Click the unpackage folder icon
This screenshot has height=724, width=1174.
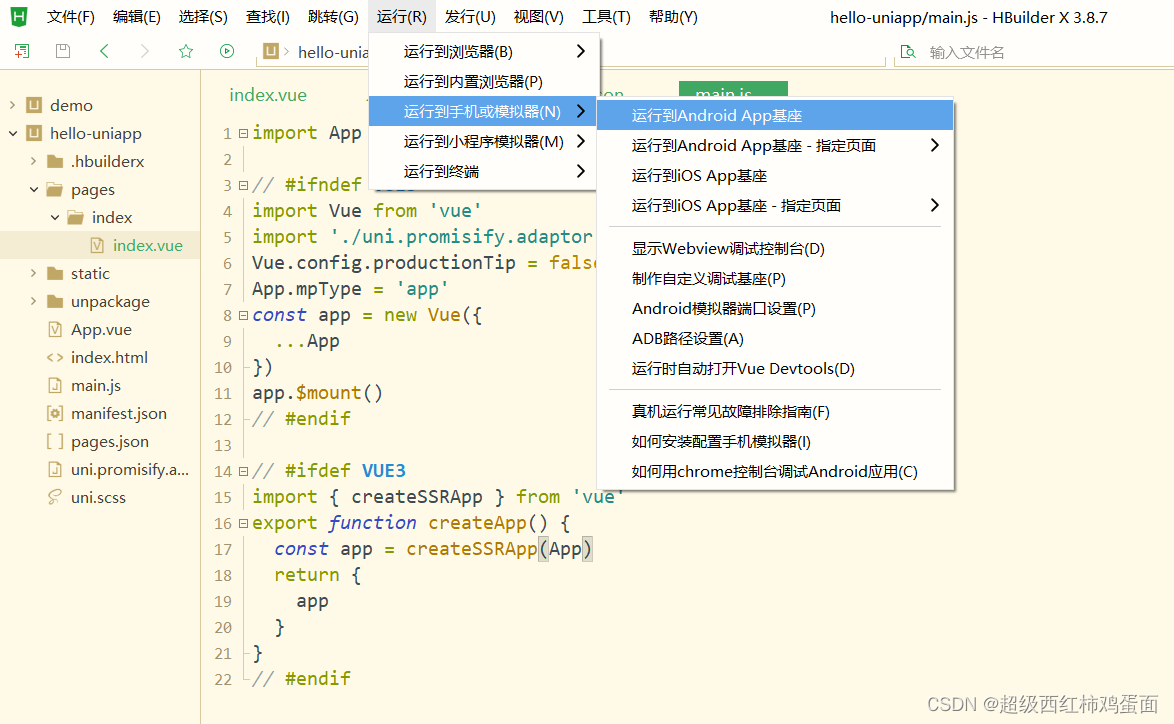coord(55,302)
